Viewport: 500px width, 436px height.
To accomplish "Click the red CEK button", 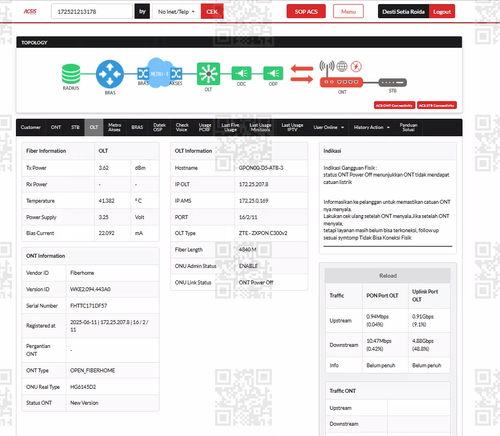I will (212, 12).
